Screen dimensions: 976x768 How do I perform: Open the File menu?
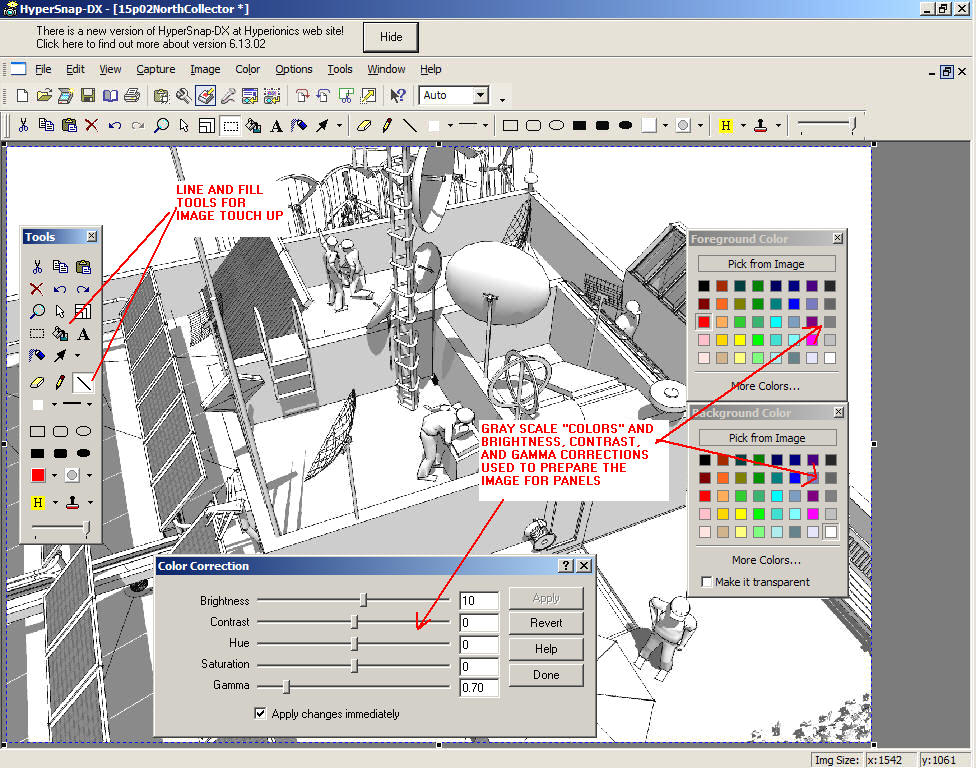(43, 69)
